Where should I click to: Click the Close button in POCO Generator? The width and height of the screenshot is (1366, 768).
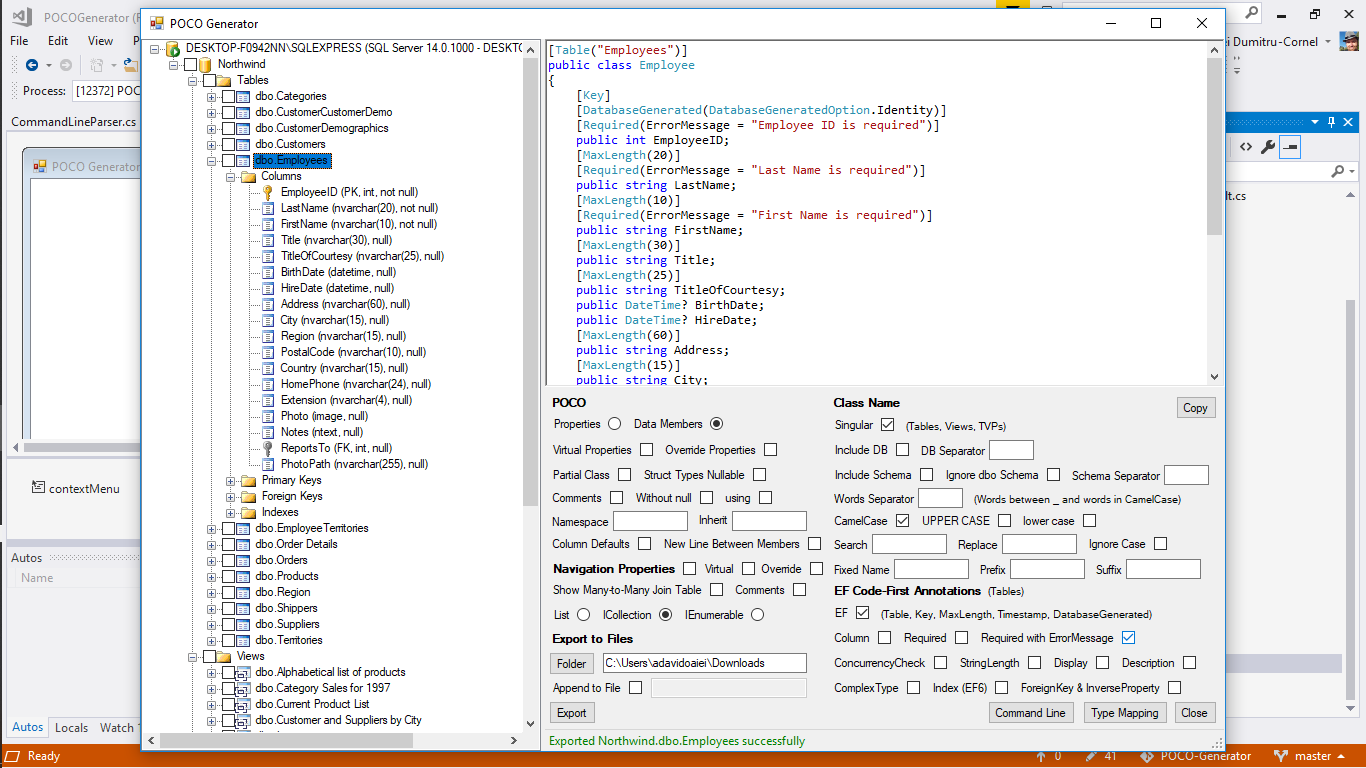(x=1194, y=713)
